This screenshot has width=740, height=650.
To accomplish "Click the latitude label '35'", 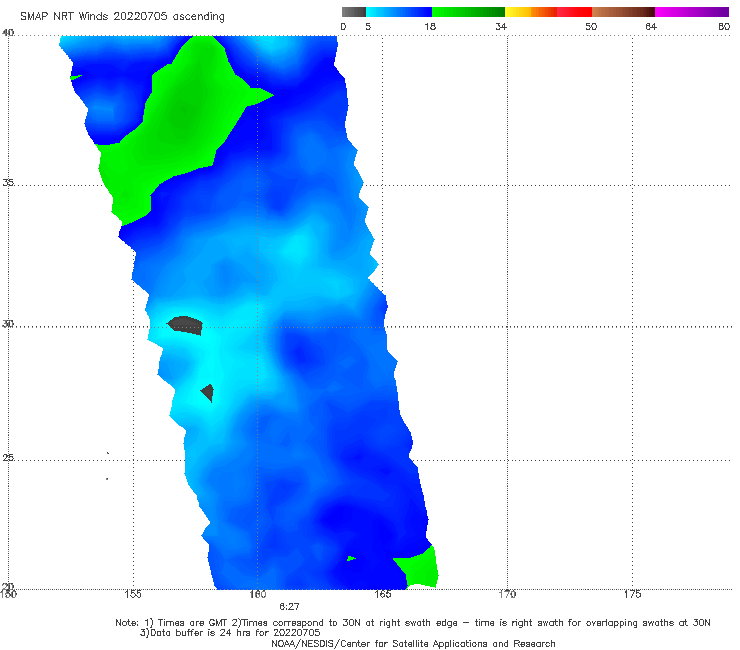I will [x=8, y=182].
